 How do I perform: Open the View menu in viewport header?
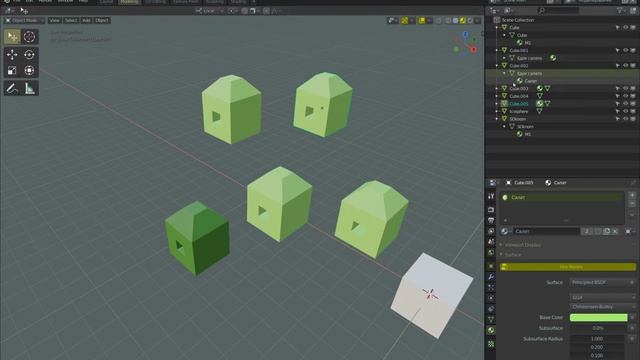(x=54, y=20)
